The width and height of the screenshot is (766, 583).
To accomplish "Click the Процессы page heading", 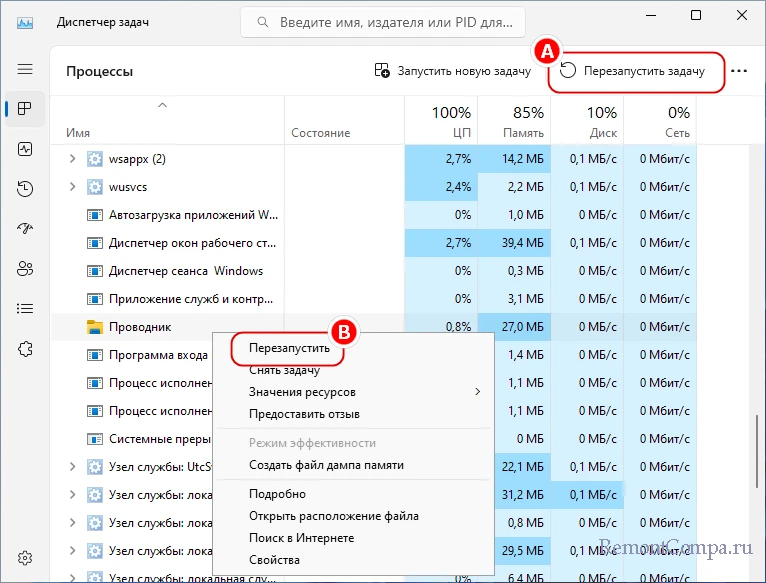I will [x=100, y=71].
